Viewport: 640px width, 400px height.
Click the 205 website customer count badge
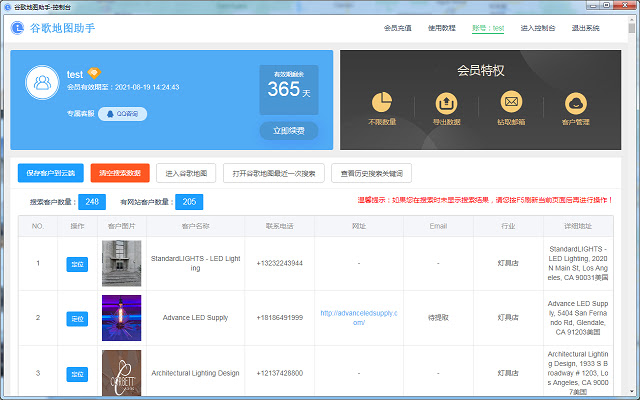click(189, 202)
